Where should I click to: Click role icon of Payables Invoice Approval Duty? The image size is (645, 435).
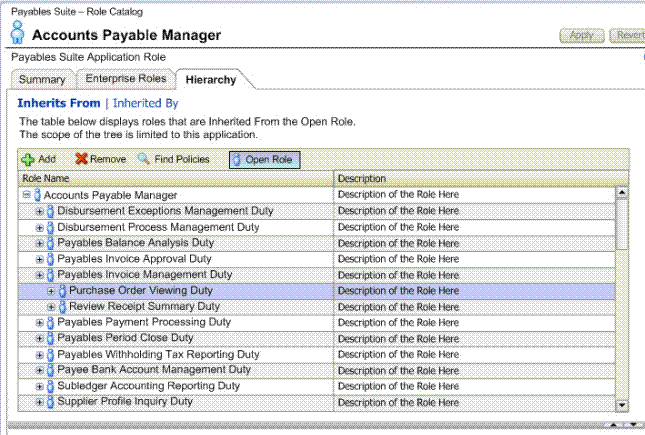click(x=50, y=259)
